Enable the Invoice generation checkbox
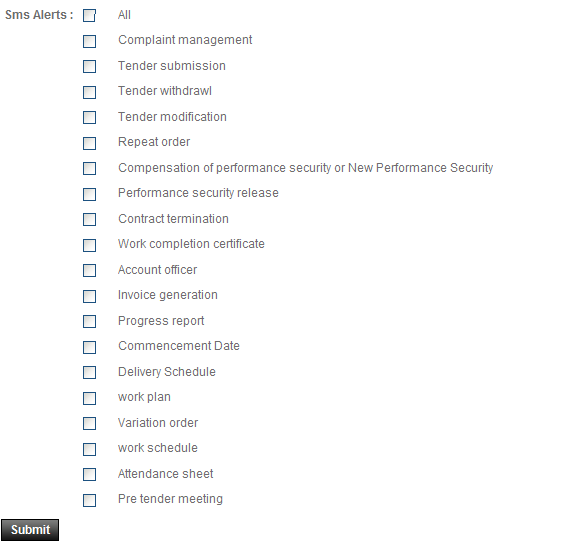 tap(89, 296)
